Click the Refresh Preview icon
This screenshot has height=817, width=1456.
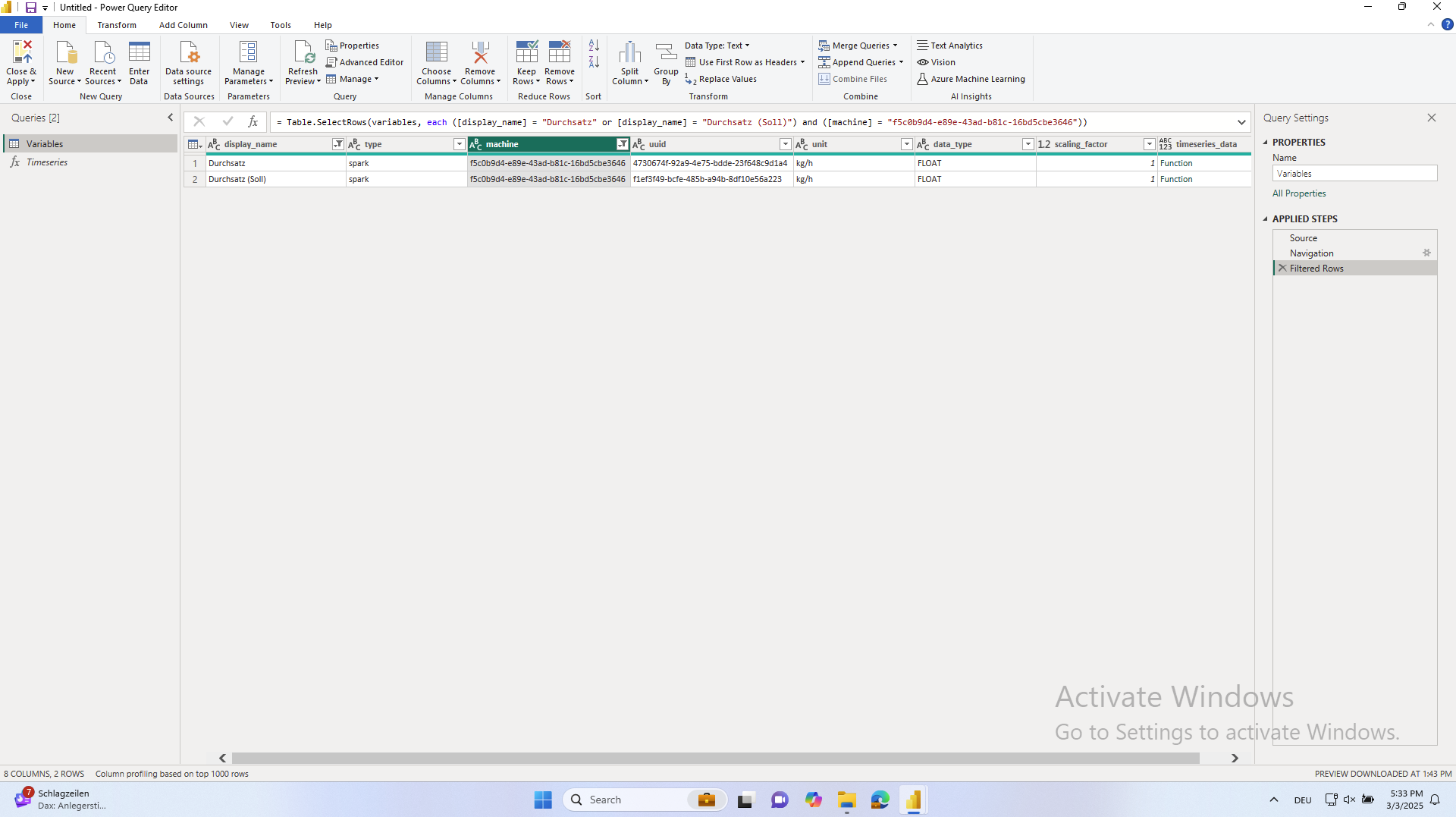(303, 53)
